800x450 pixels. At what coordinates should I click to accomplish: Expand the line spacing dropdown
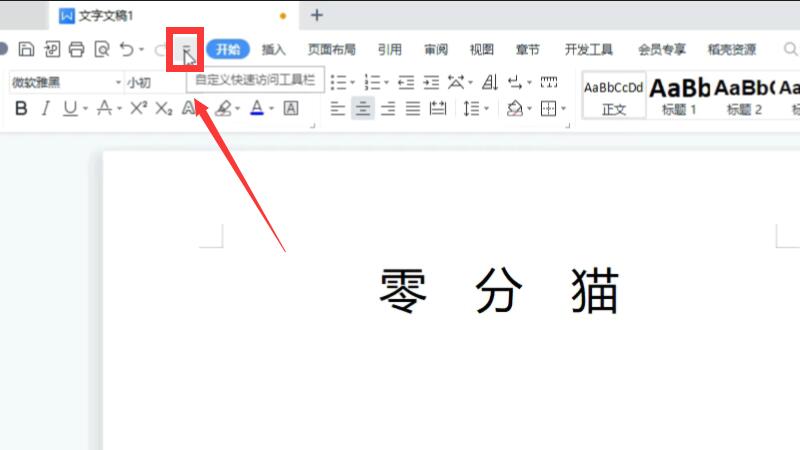click(x=487, y=108)
